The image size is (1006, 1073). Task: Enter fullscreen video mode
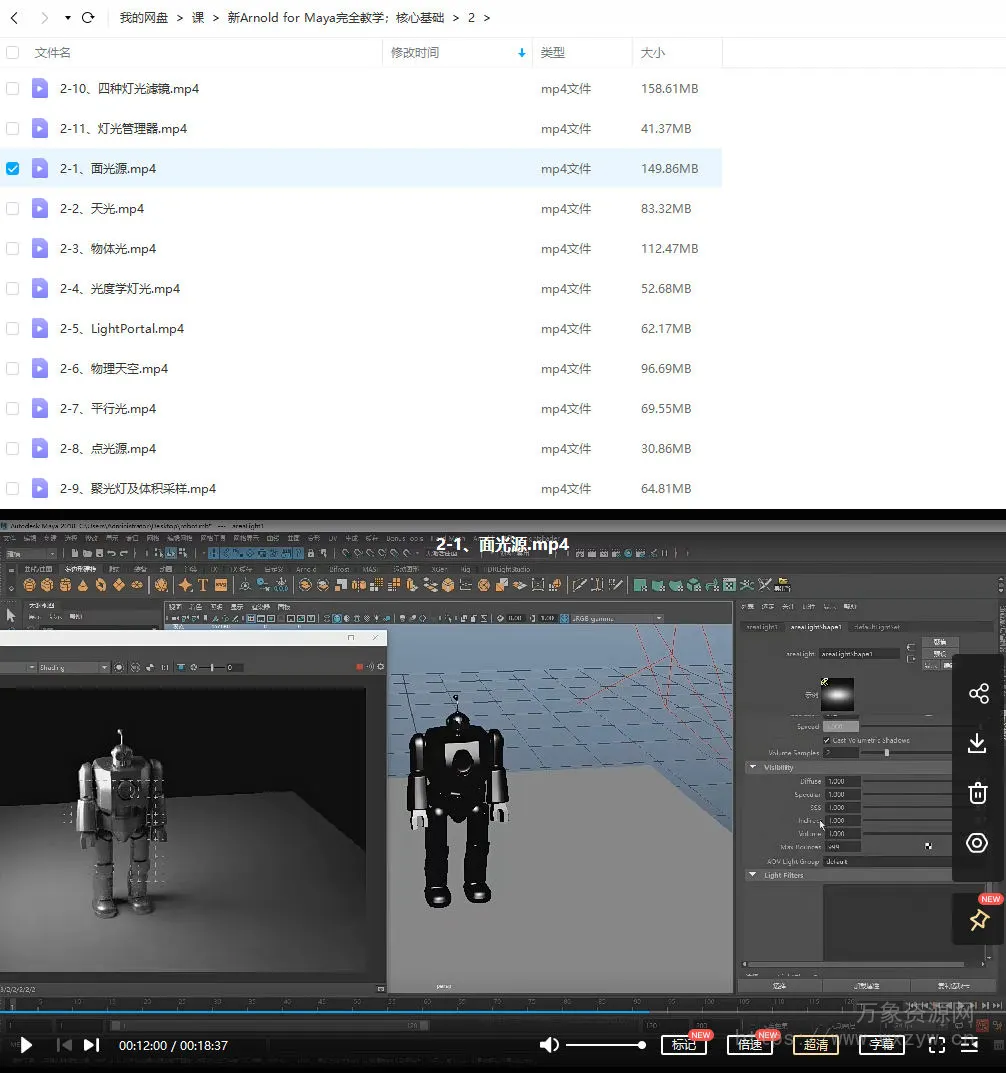point(937,1045)
